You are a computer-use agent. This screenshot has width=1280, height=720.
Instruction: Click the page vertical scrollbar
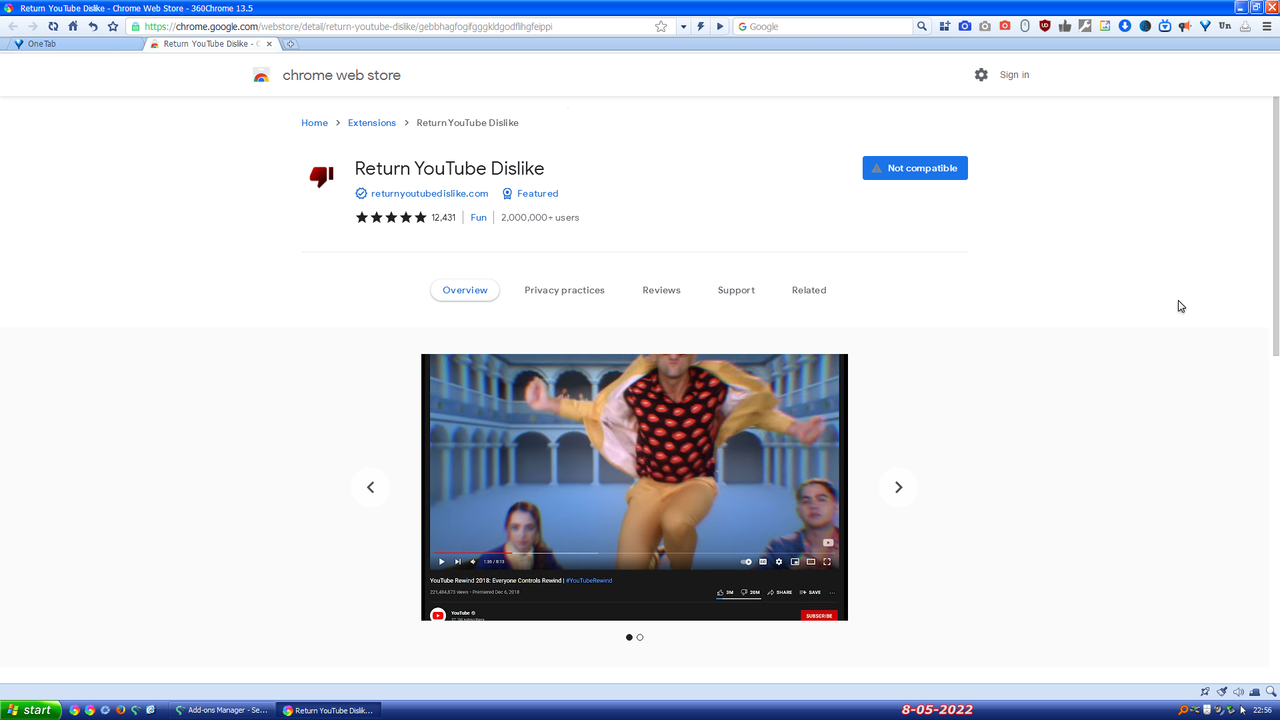pyautogui.click(x=1275, y=226)
